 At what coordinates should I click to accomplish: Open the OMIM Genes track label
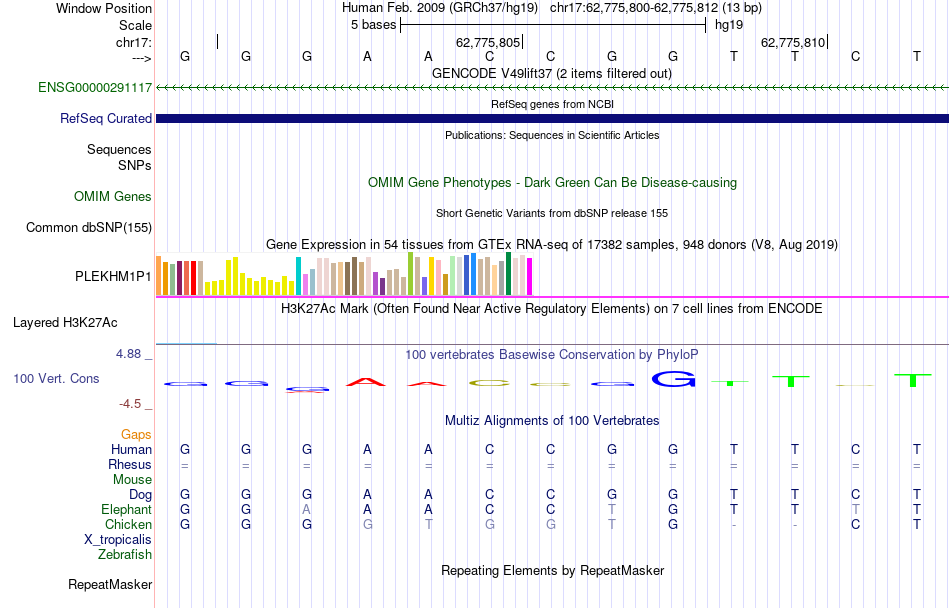112,196
